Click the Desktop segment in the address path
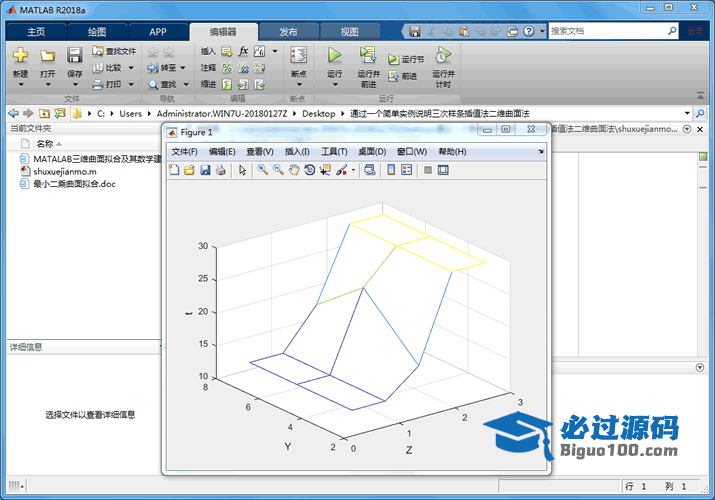The width and height of the screenshot is (715, 500). point(318,113)
